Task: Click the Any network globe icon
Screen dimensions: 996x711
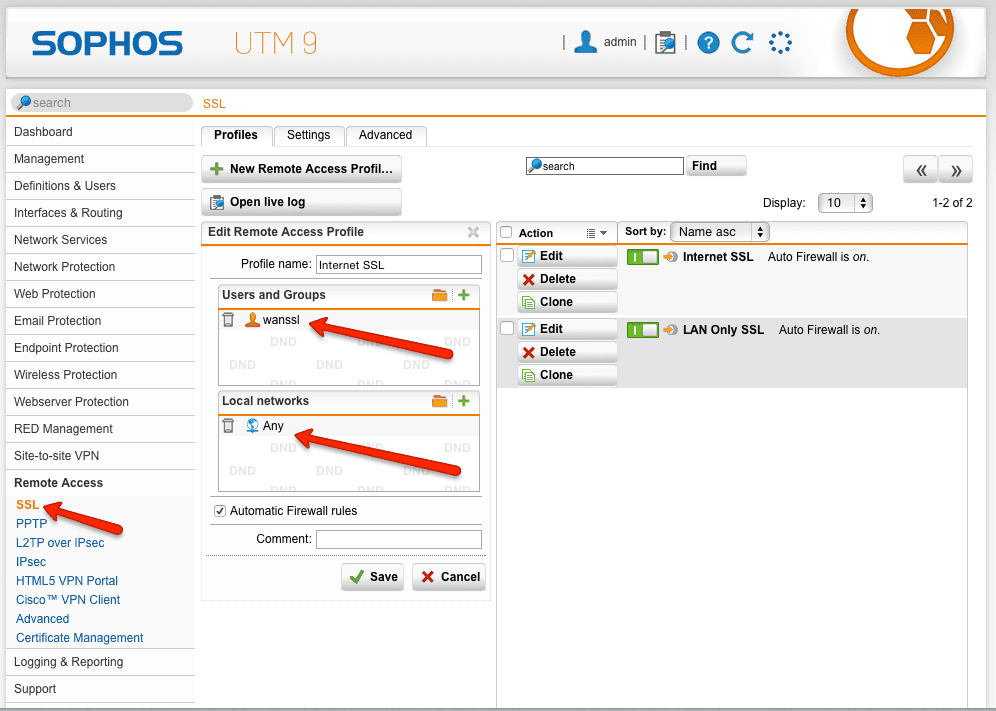Action: [x=252, y=426]
